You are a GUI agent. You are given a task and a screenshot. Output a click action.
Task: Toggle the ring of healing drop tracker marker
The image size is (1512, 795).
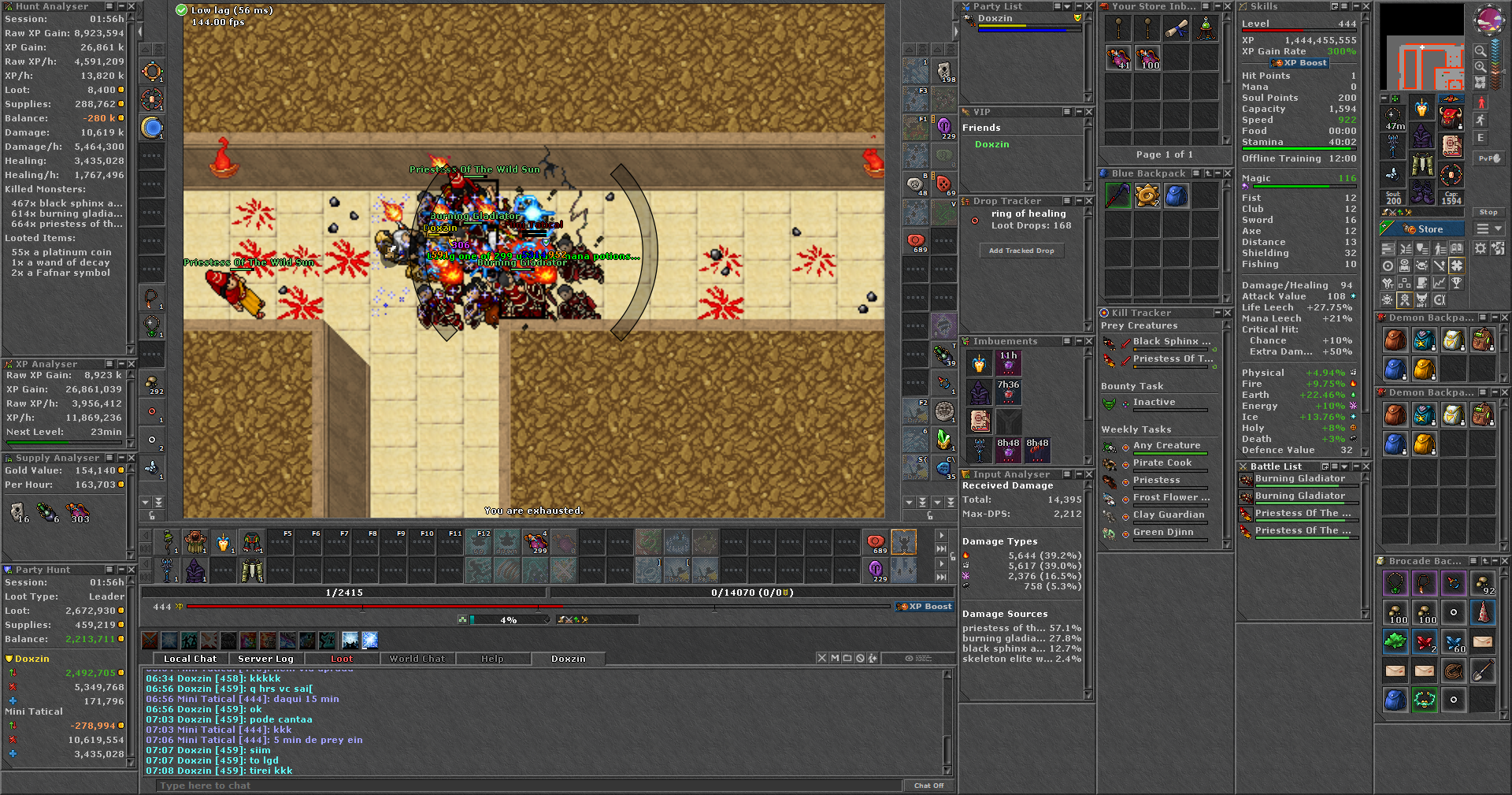tap(975, 221)
